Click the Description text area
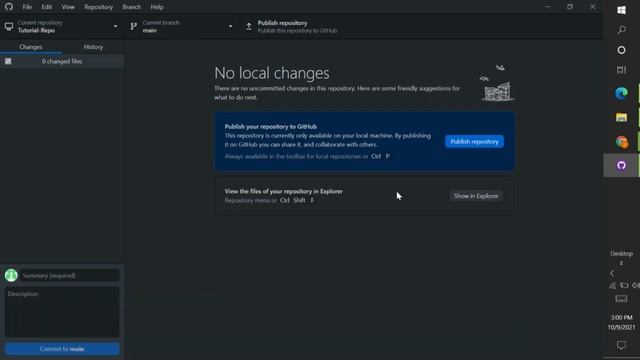The image size is (640, 360). 62,312
